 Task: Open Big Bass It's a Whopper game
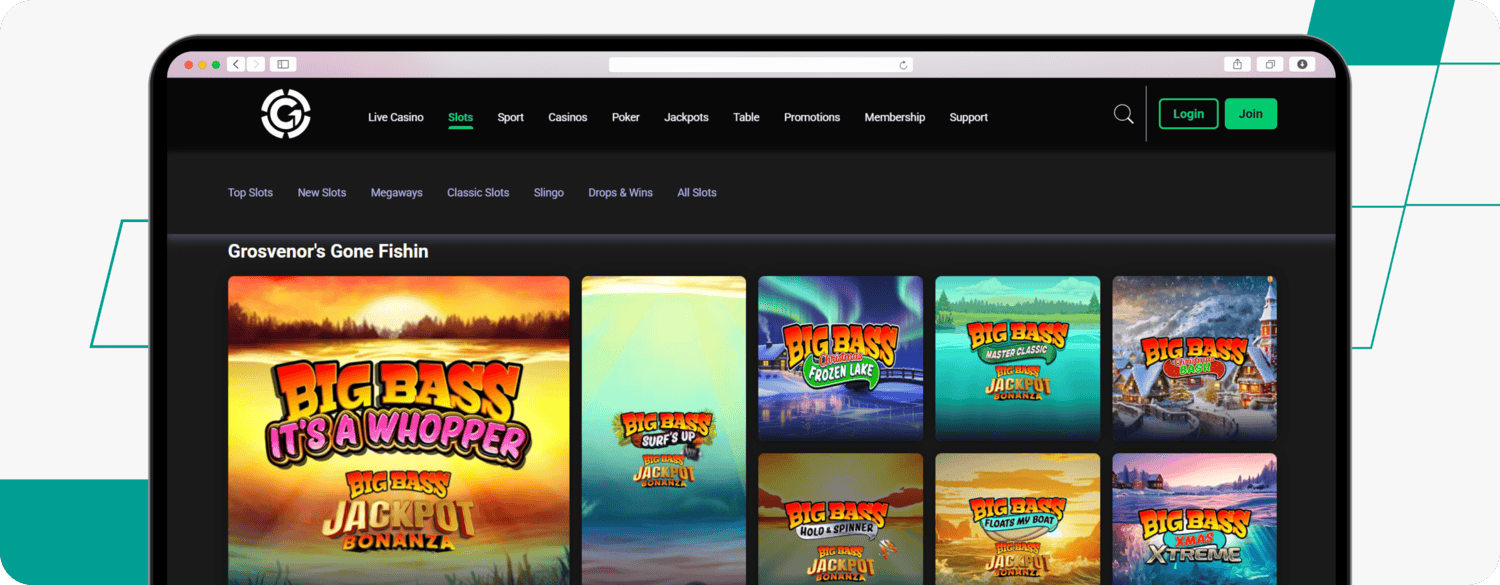[399, 430]
